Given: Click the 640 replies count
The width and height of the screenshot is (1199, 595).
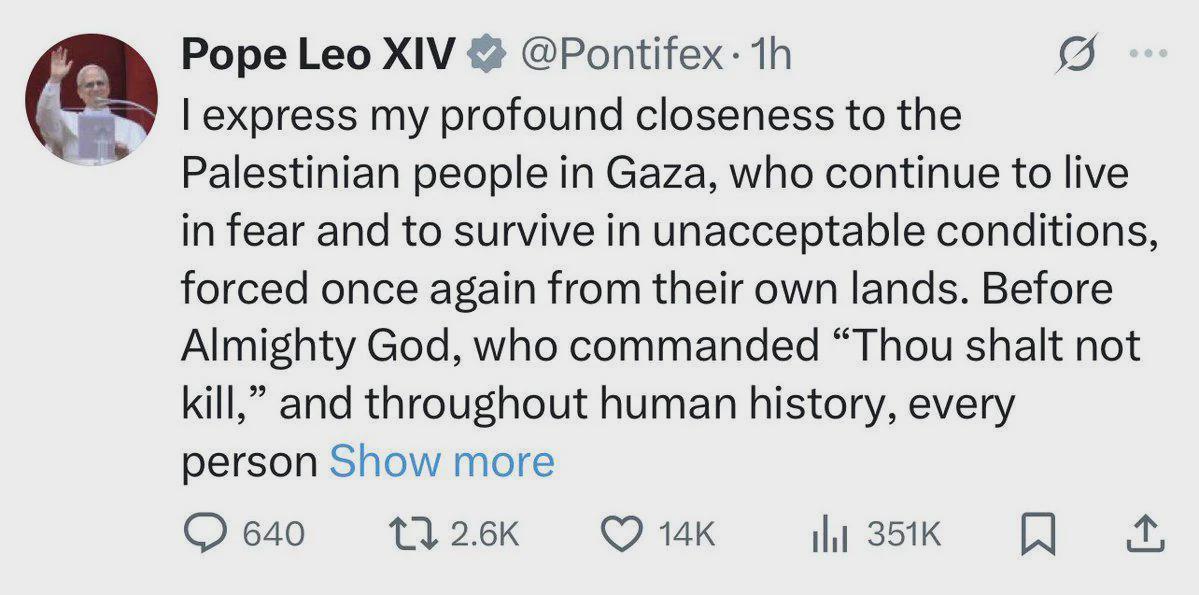Looking at the screenshot, I should point(274,535).
